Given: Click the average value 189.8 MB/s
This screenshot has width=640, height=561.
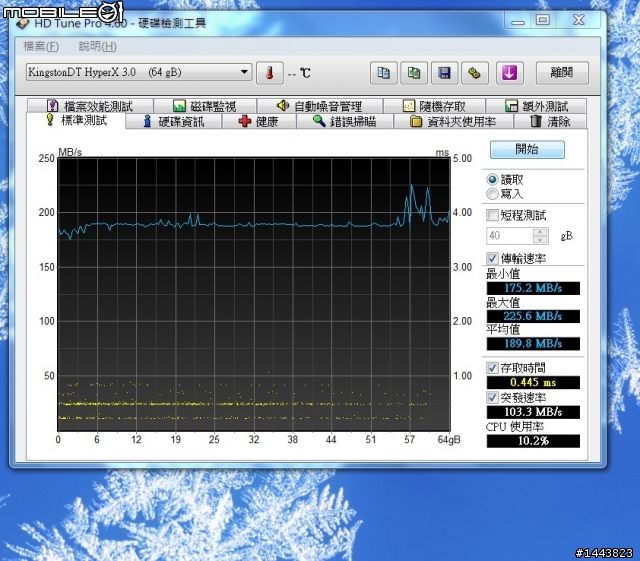Looking at the screenshot, I should pos(533,344).
